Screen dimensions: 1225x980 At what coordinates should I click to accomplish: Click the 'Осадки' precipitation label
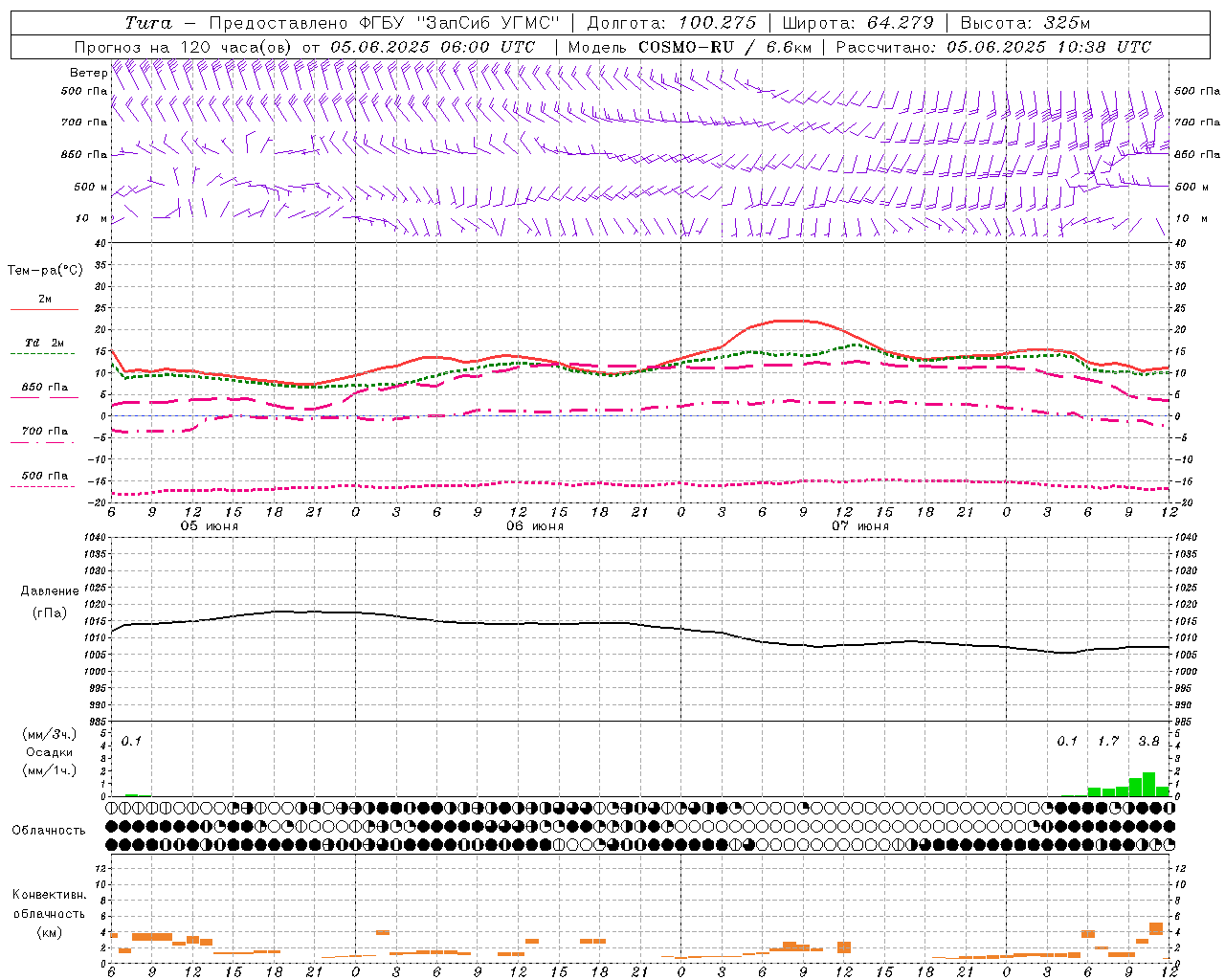click(50, 752)
